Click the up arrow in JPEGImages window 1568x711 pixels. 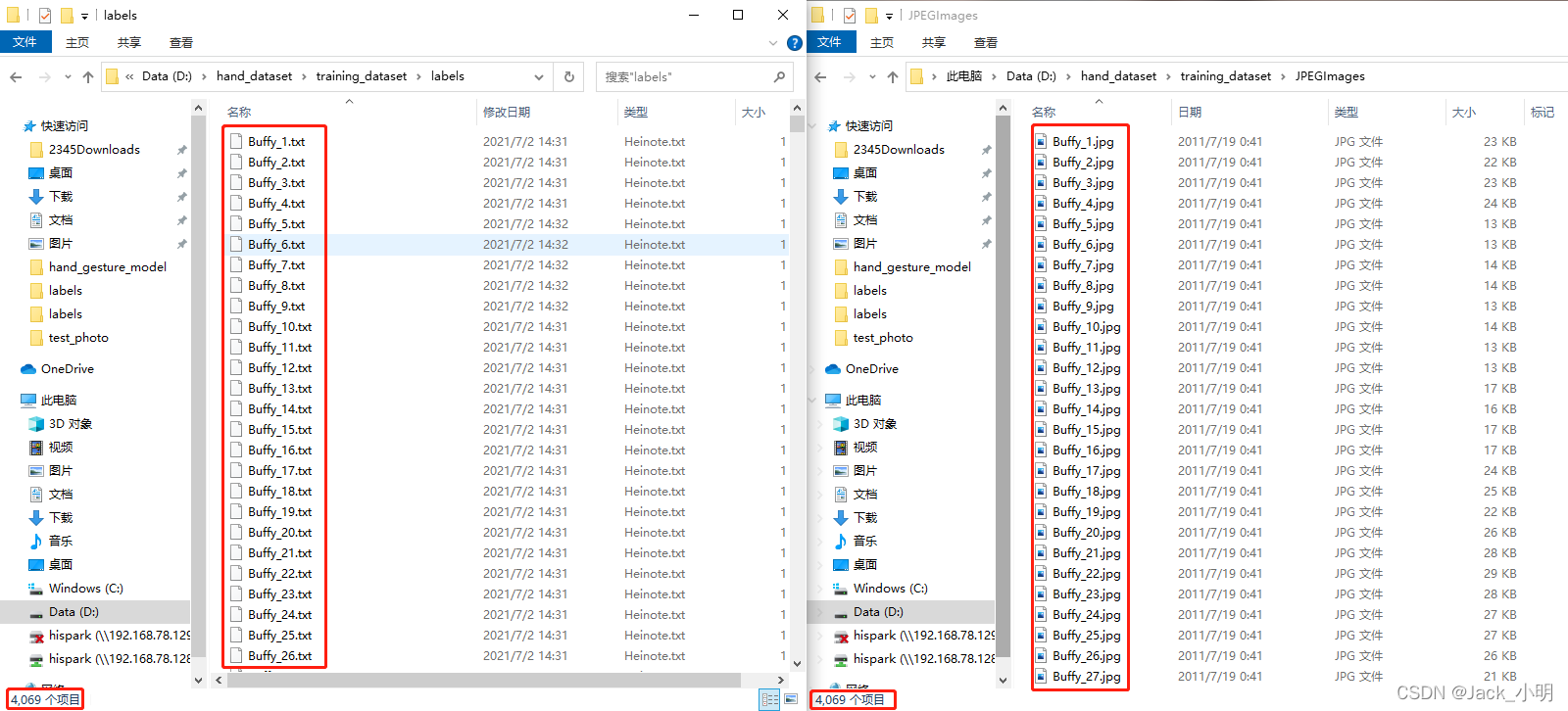point(893,76)
